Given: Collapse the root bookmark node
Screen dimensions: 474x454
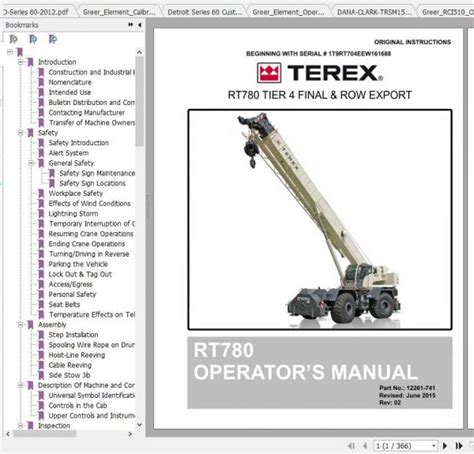Looking at the screenshot, I should point(10,52).
